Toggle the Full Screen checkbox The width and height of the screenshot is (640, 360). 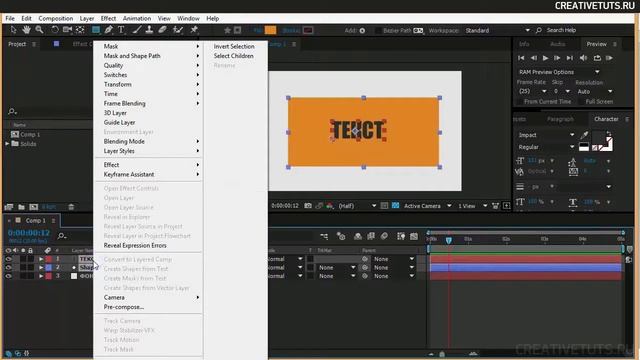tap(581, 102)
